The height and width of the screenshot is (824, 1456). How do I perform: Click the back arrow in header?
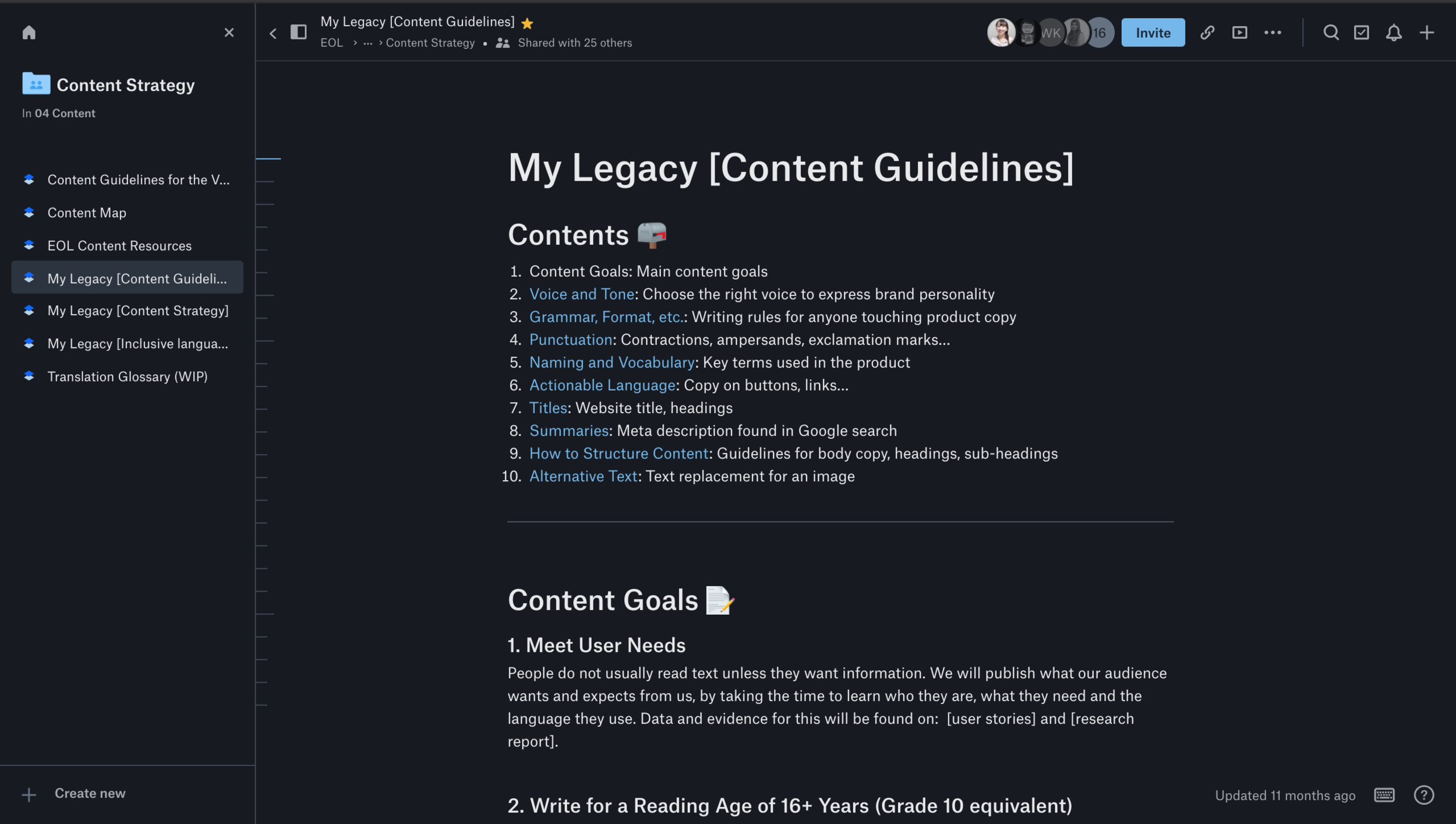pos(273,33)
